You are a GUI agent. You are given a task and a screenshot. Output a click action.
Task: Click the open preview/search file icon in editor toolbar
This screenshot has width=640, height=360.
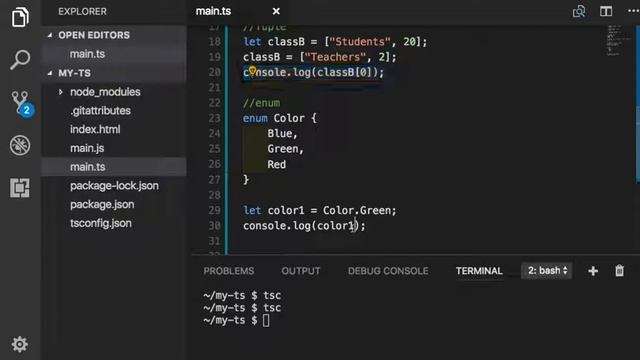[579, 11]
